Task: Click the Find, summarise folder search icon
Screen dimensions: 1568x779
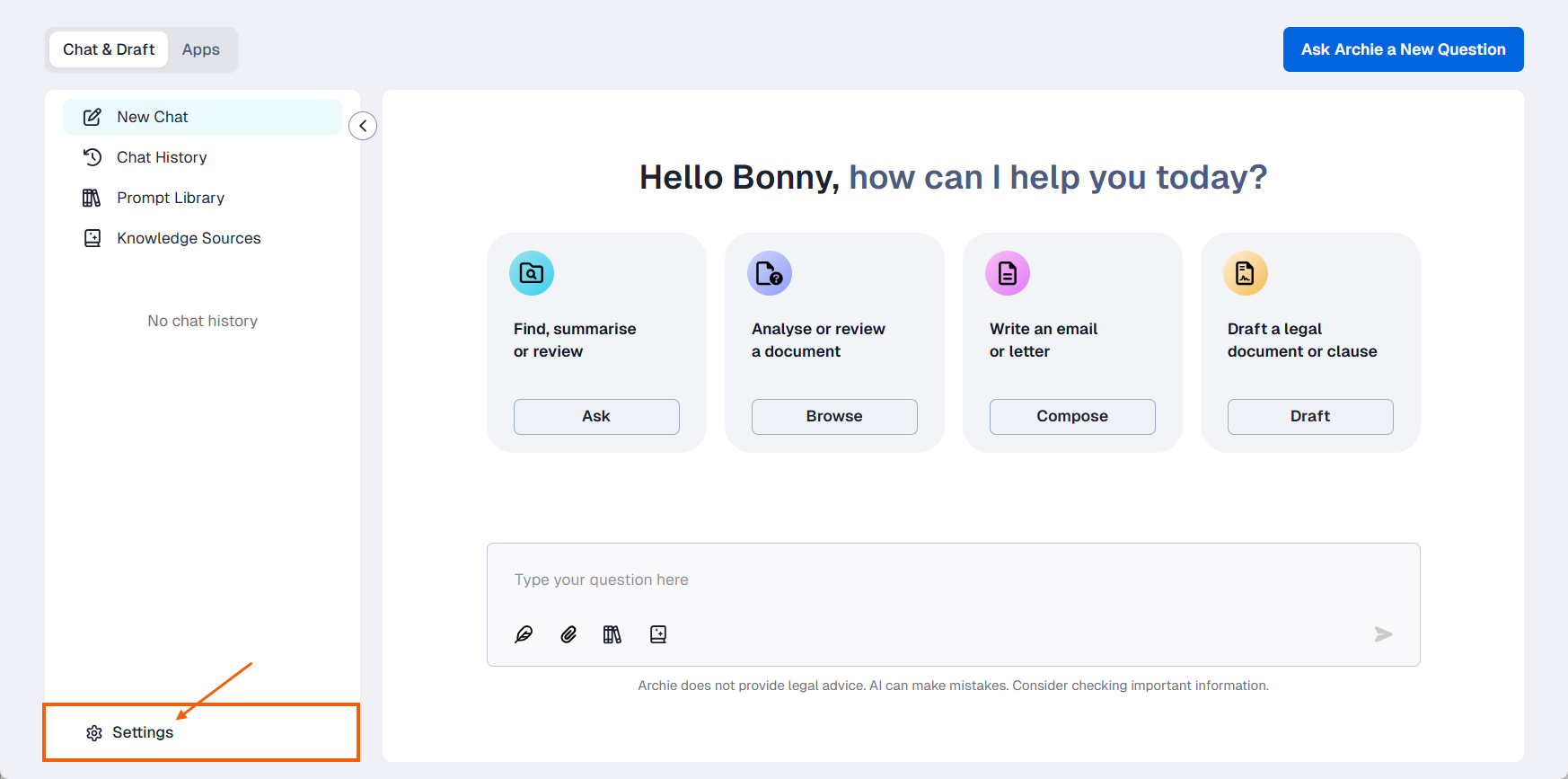Action: point(532,273)
